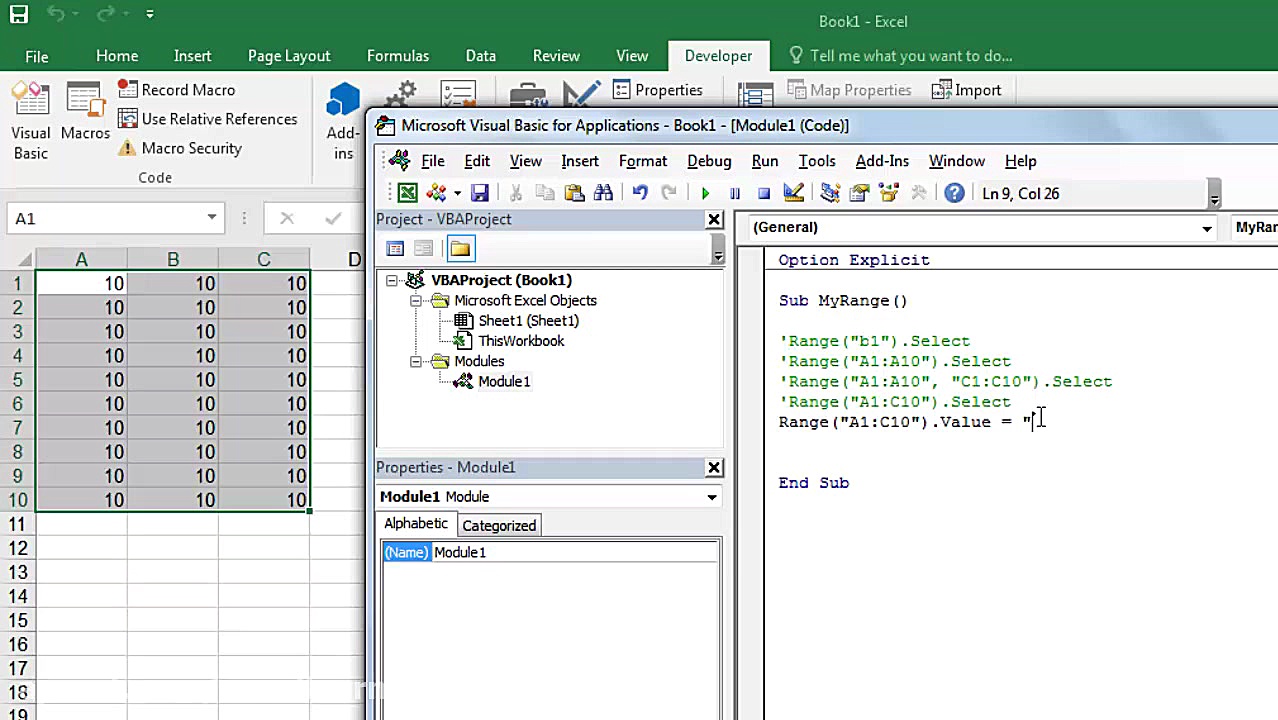Open Properties Window icon in VBA toolbar
Screen dimensions: 1278x720
pyautogui.click(x=859, y=193)
